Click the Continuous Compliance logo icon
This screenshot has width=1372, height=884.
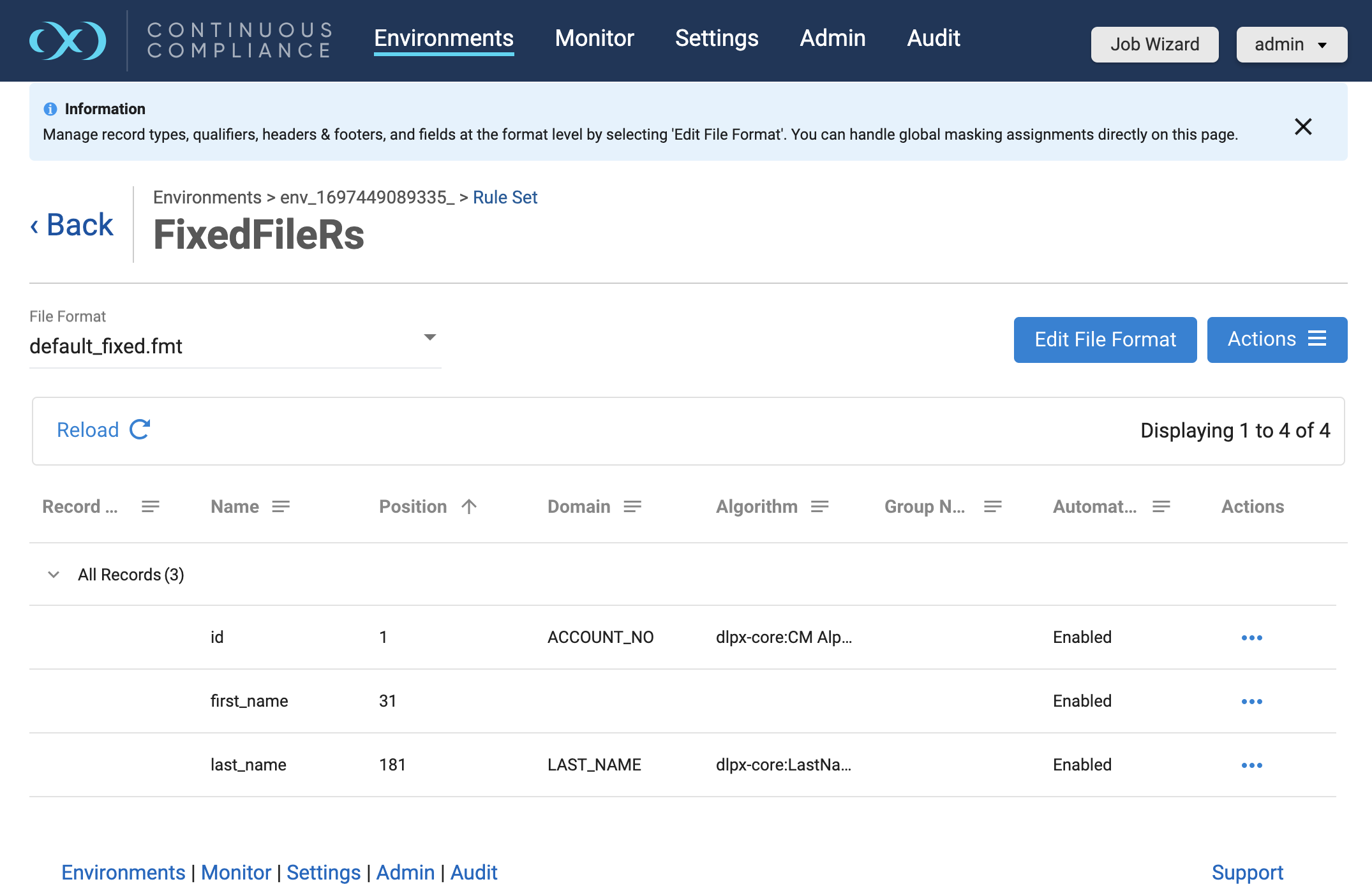(x=68, y=41)
